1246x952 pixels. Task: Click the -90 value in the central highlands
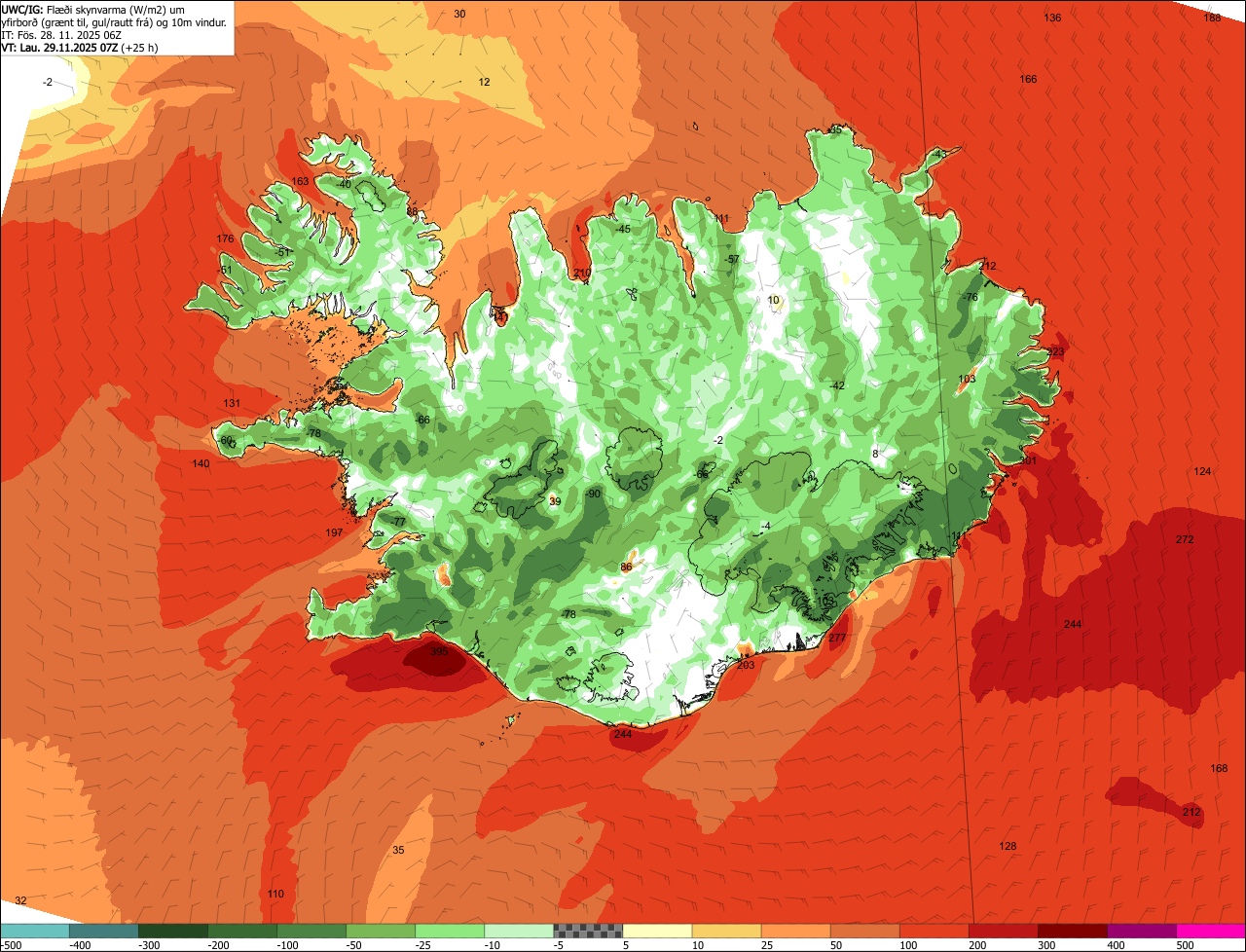pos(593,494)
